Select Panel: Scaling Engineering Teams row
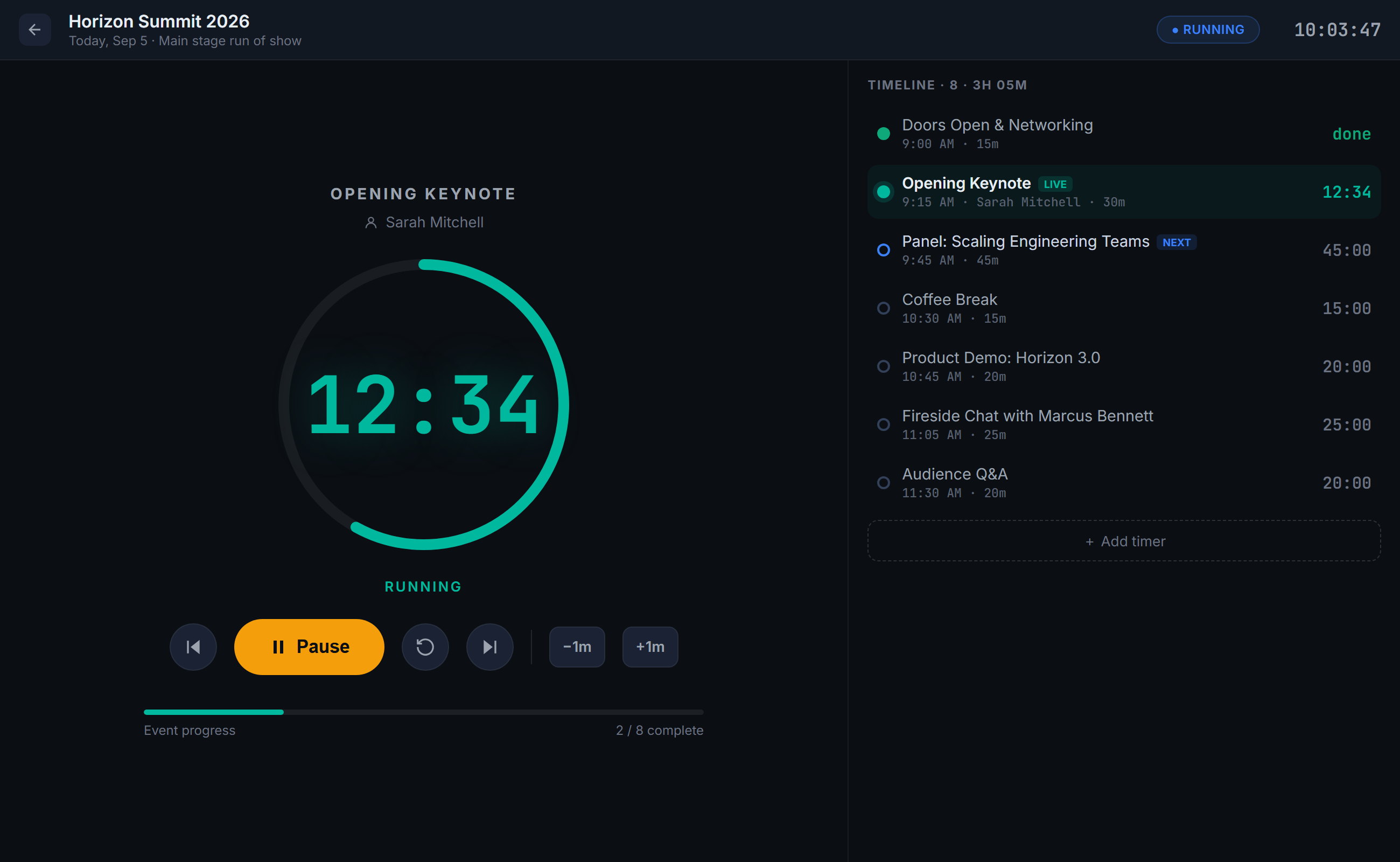This screenshot has width=1400, height=862. tap(1124, 251)
